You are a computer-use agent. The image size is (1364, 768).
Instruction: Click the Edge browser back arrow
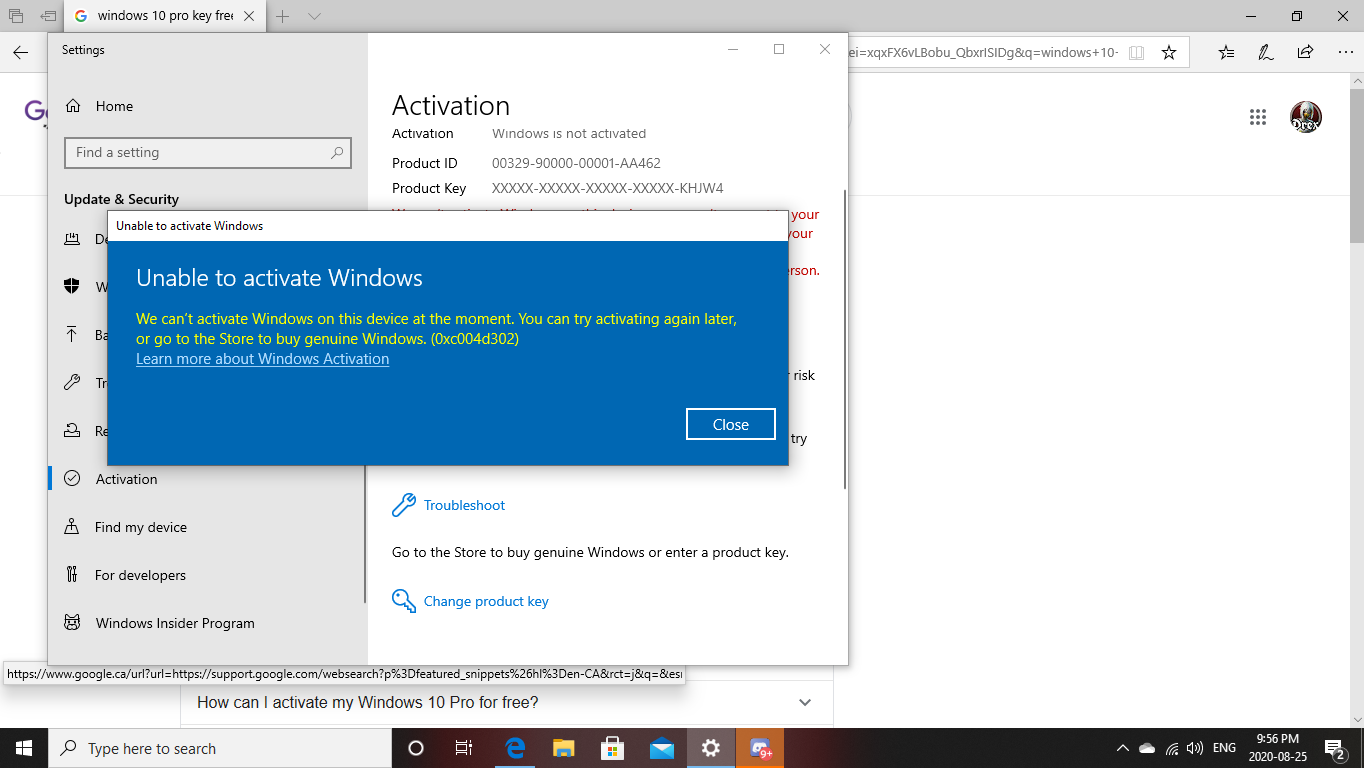point(20,52)
